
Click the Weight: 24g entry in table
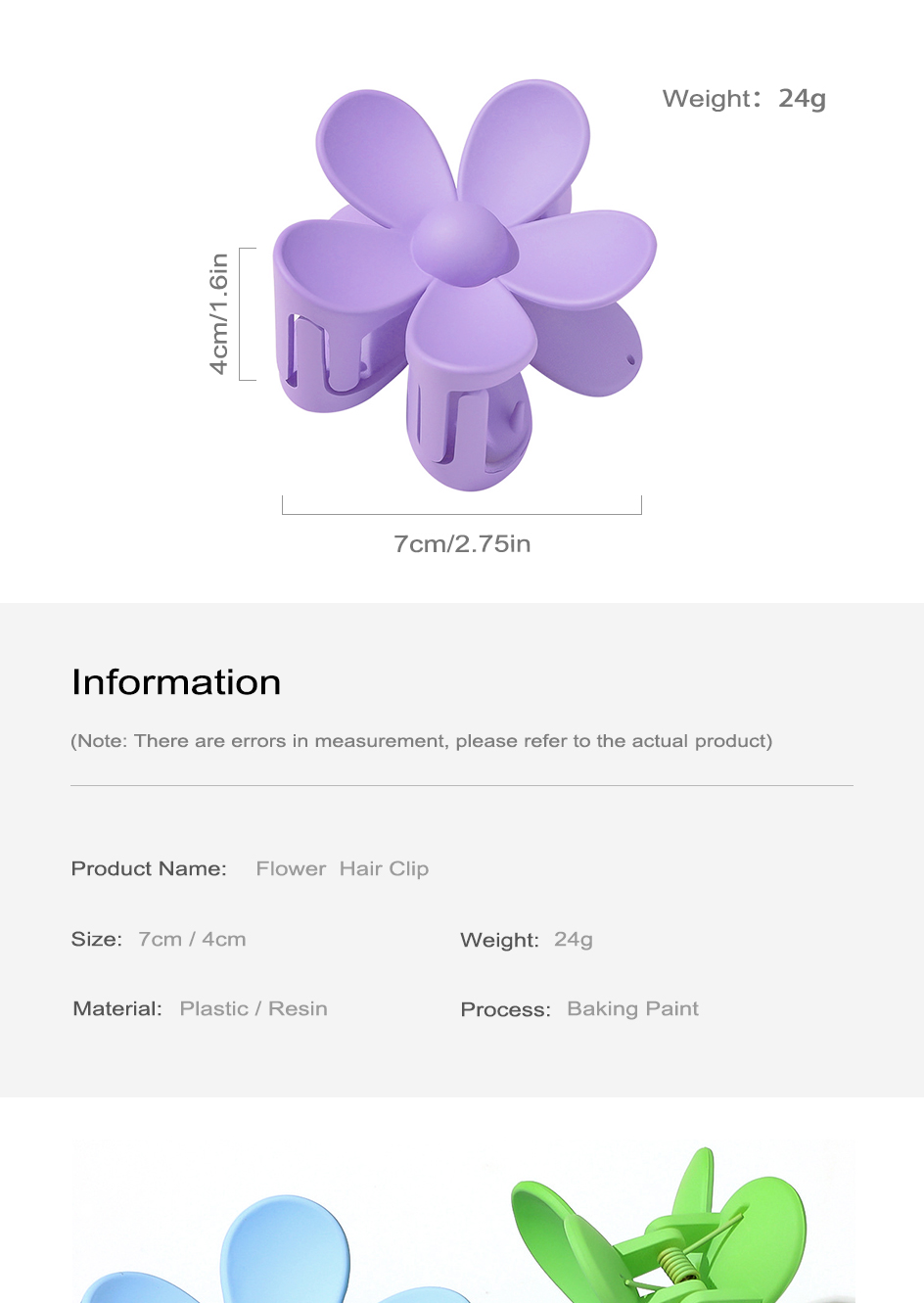point(527,940)
